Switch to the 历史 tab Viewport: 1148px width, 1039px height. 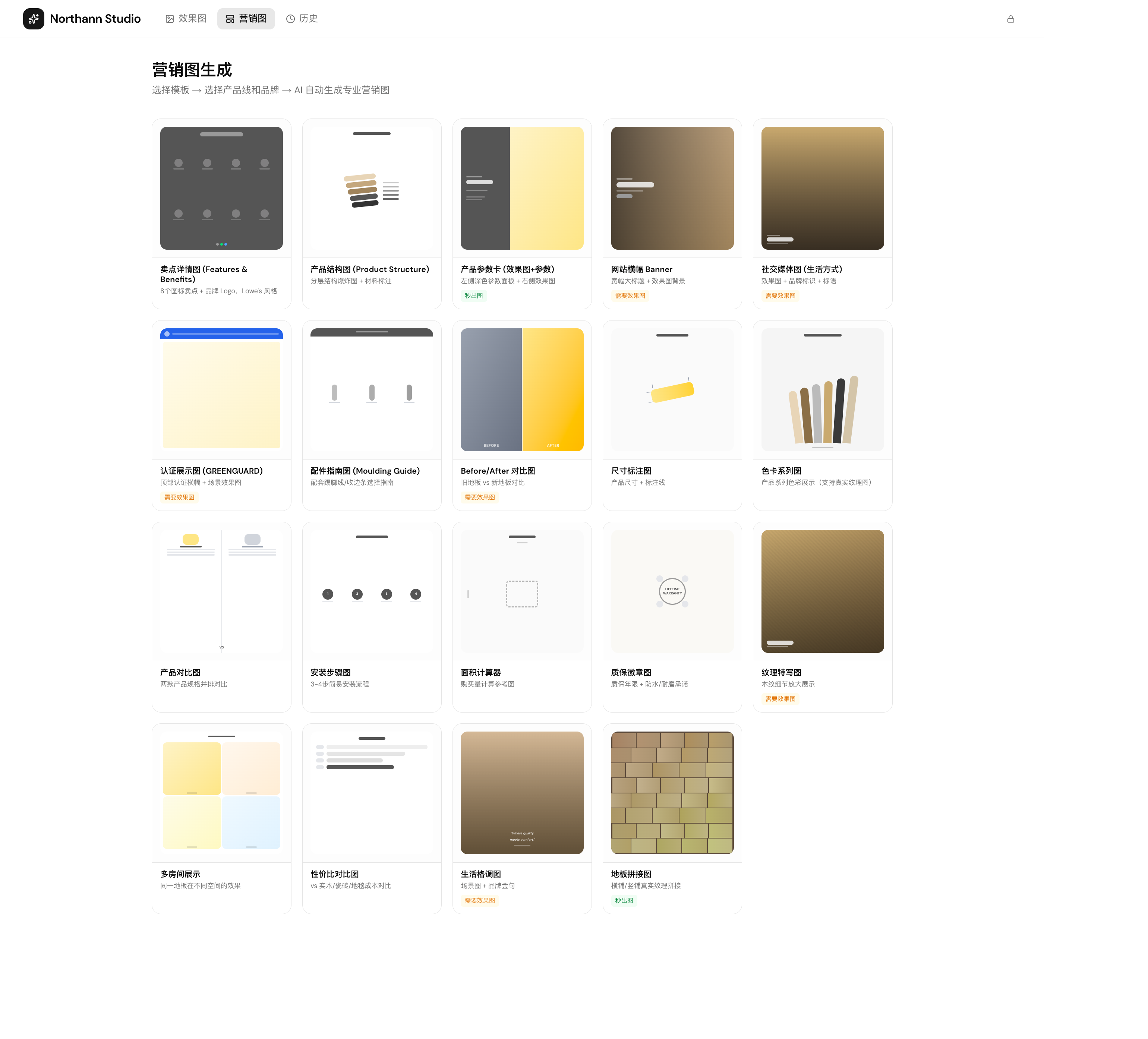pyautogui.click(x=301, y=19)
